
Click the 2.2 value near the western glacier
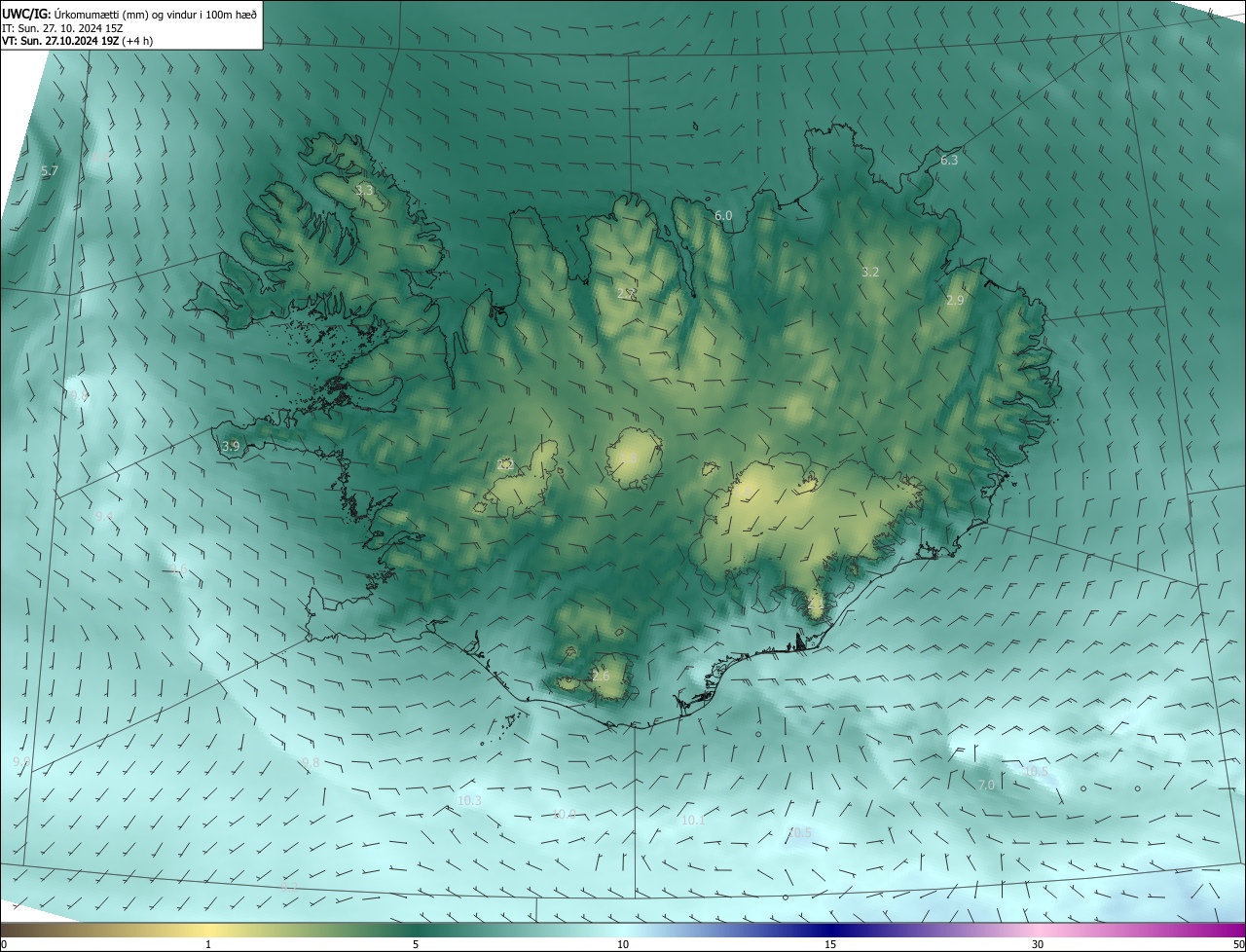[505, 464]
